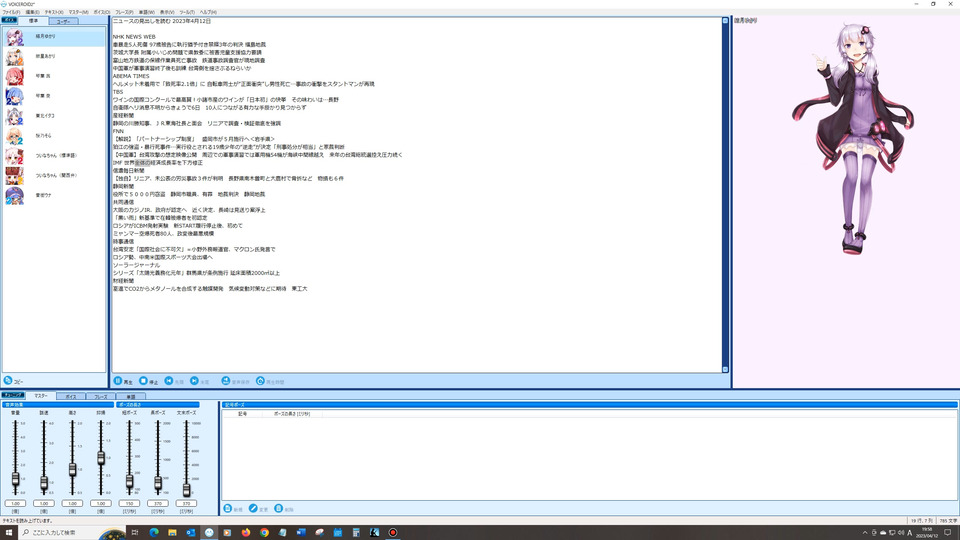Open the フレーズ(P) menu
The width and height of the screenshot is (960, 540).
pyautogui.click(x=124, y=12)
